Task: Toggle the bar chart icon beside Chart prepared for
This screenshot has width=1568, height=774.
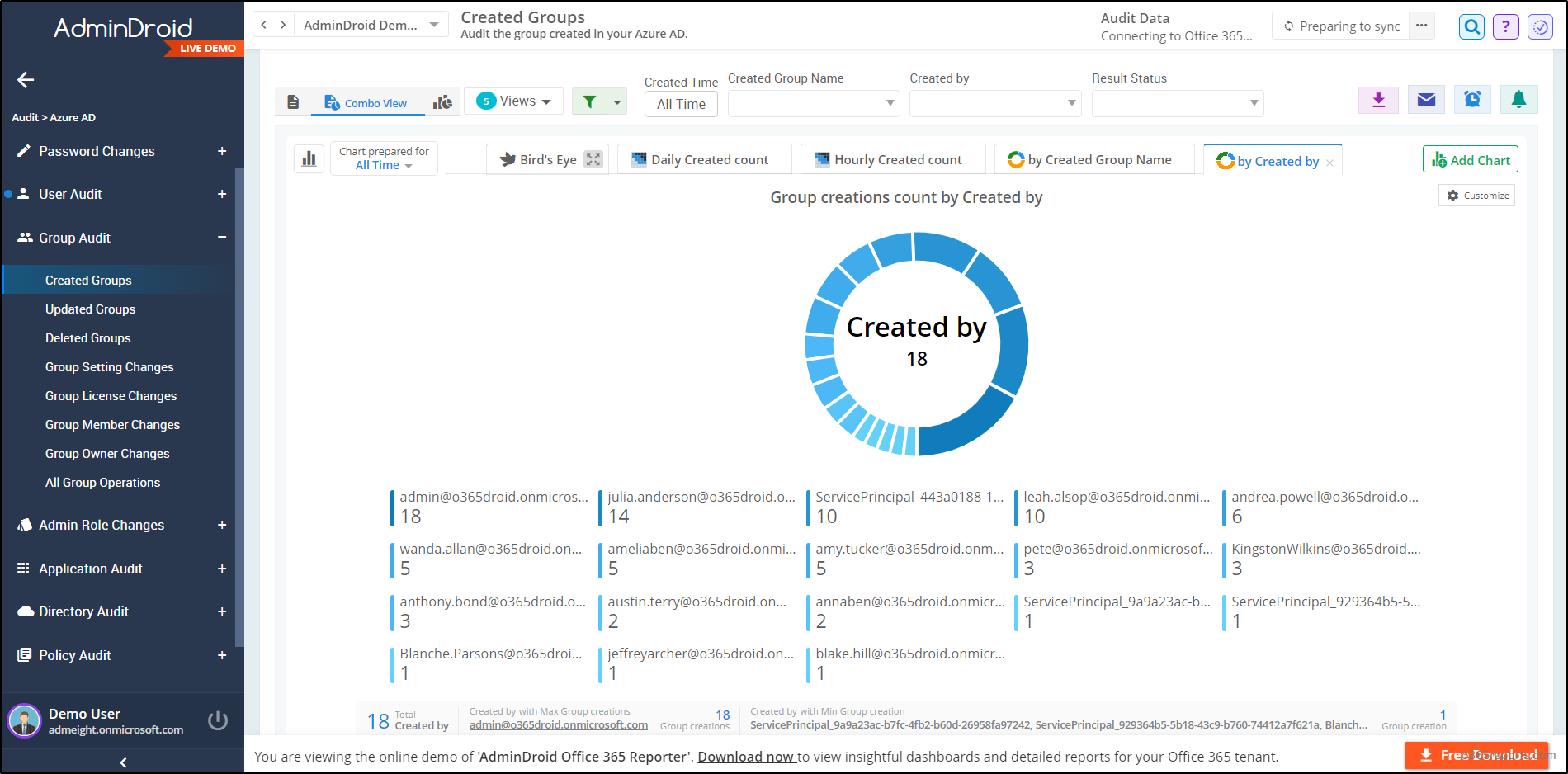Action: (309, 158)
